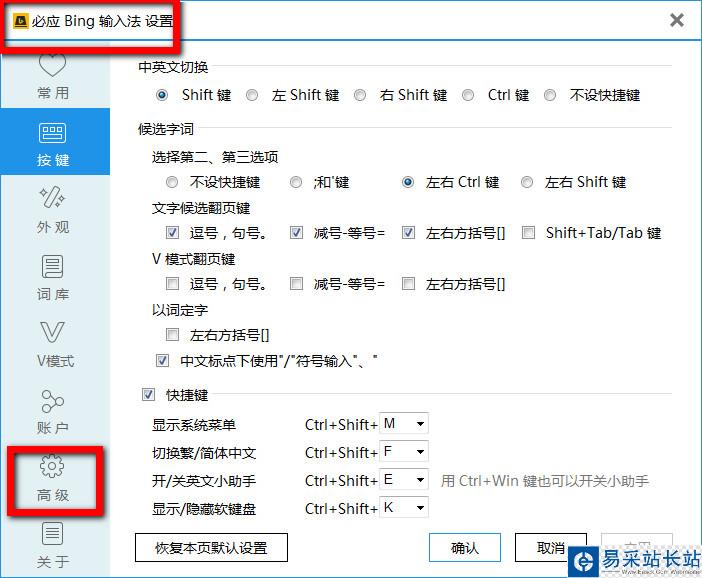Click the 中英文切换 section heading

pyautogui.click(x=173, y=67)
